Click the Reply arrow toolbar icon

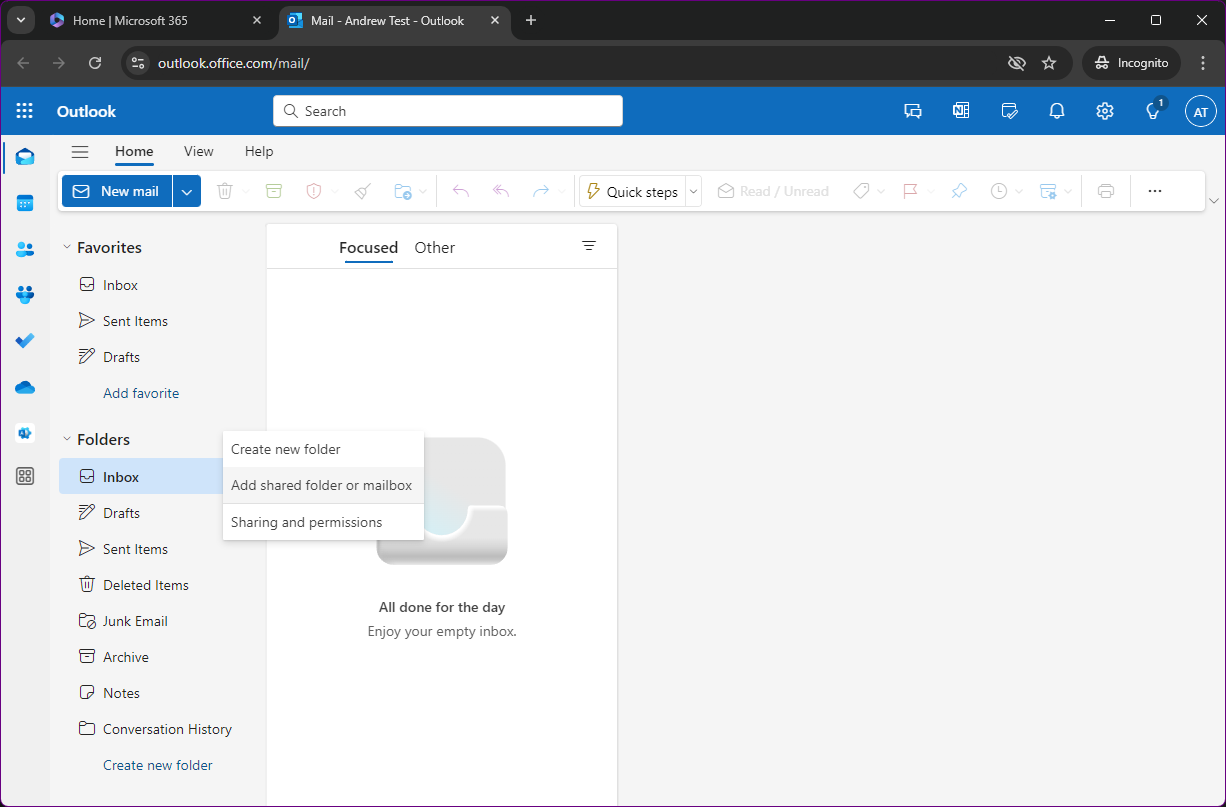(460, 191)
